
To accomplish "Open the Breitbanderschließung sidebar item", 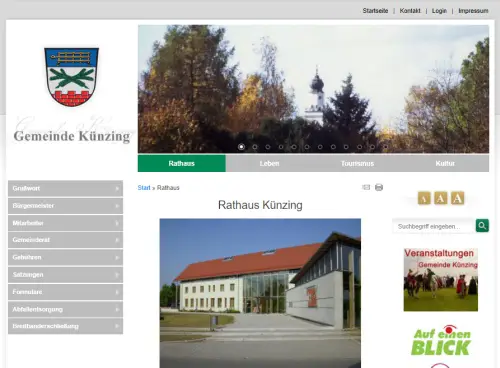I will pos(65,326).
